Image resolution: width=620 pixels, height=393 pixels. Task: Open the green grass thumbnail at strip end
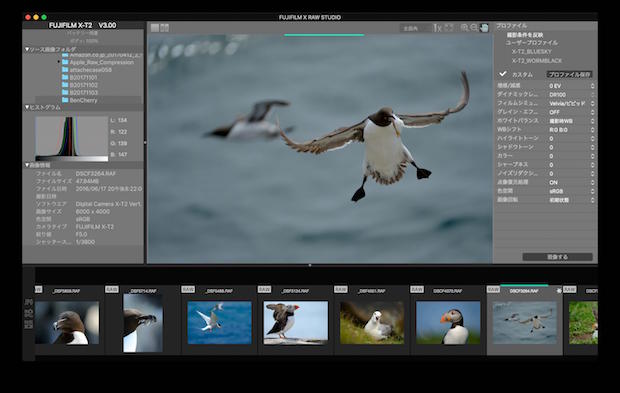click(x=583, y=323)
